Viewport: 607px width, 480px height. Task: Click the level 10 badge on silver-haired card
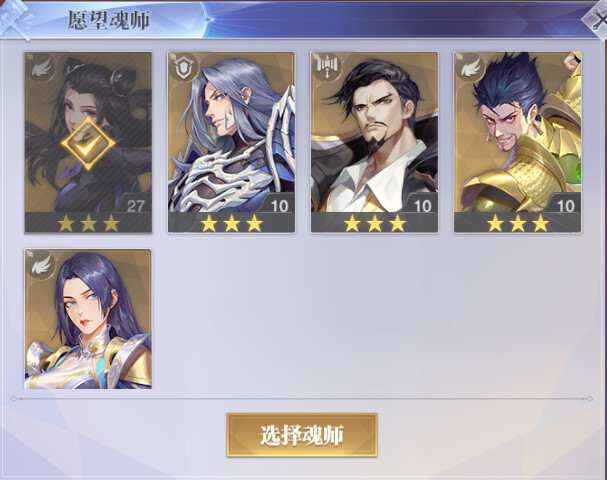tap(279, 205)
